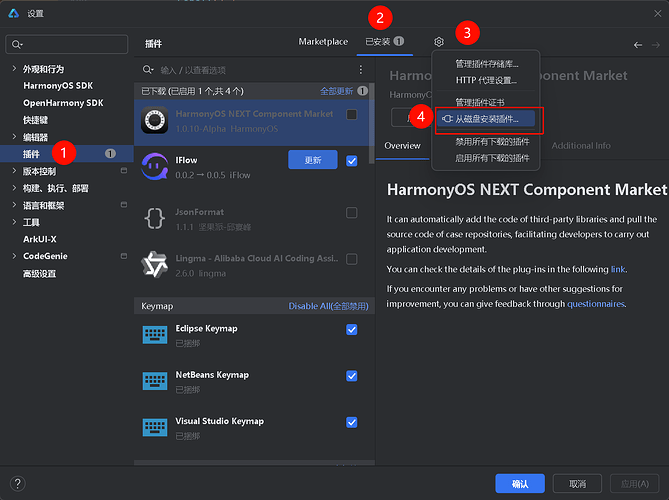Expand the 版本控制 settings section
Image resolution: width=669 pixels, height=500 pixels.
14,171
